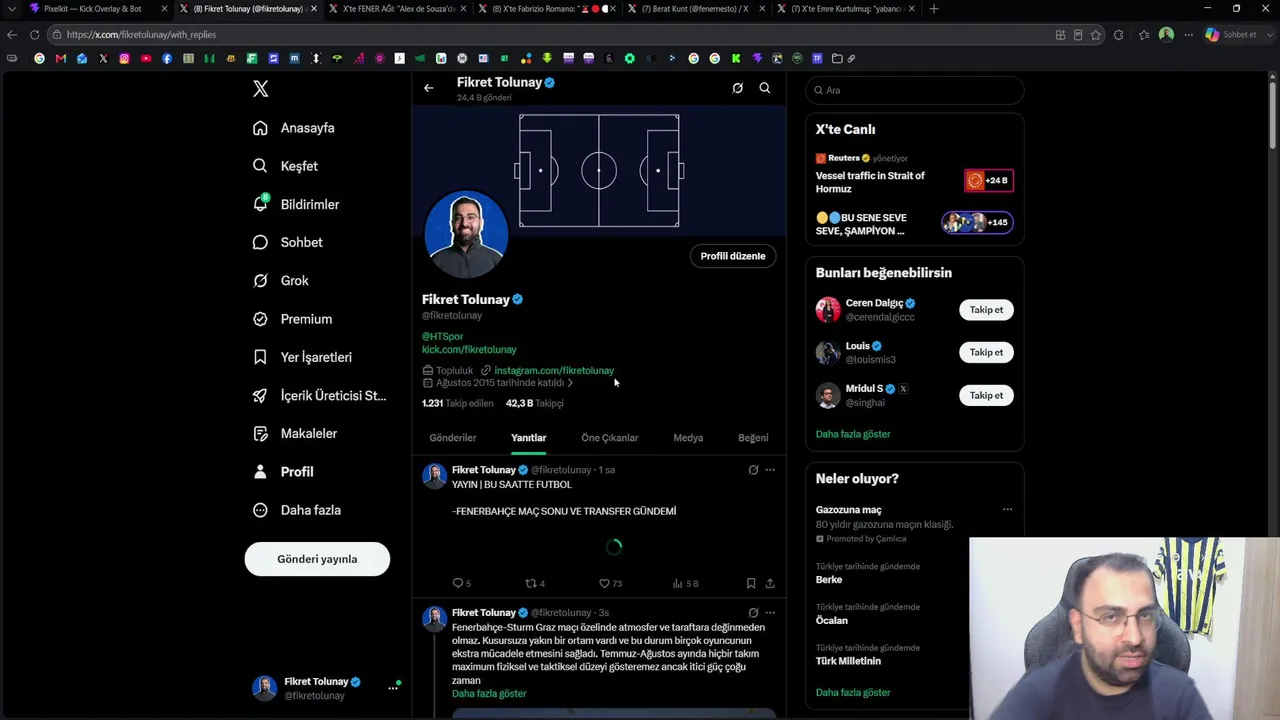Click the Profili düzenle button

coord(733,256)
